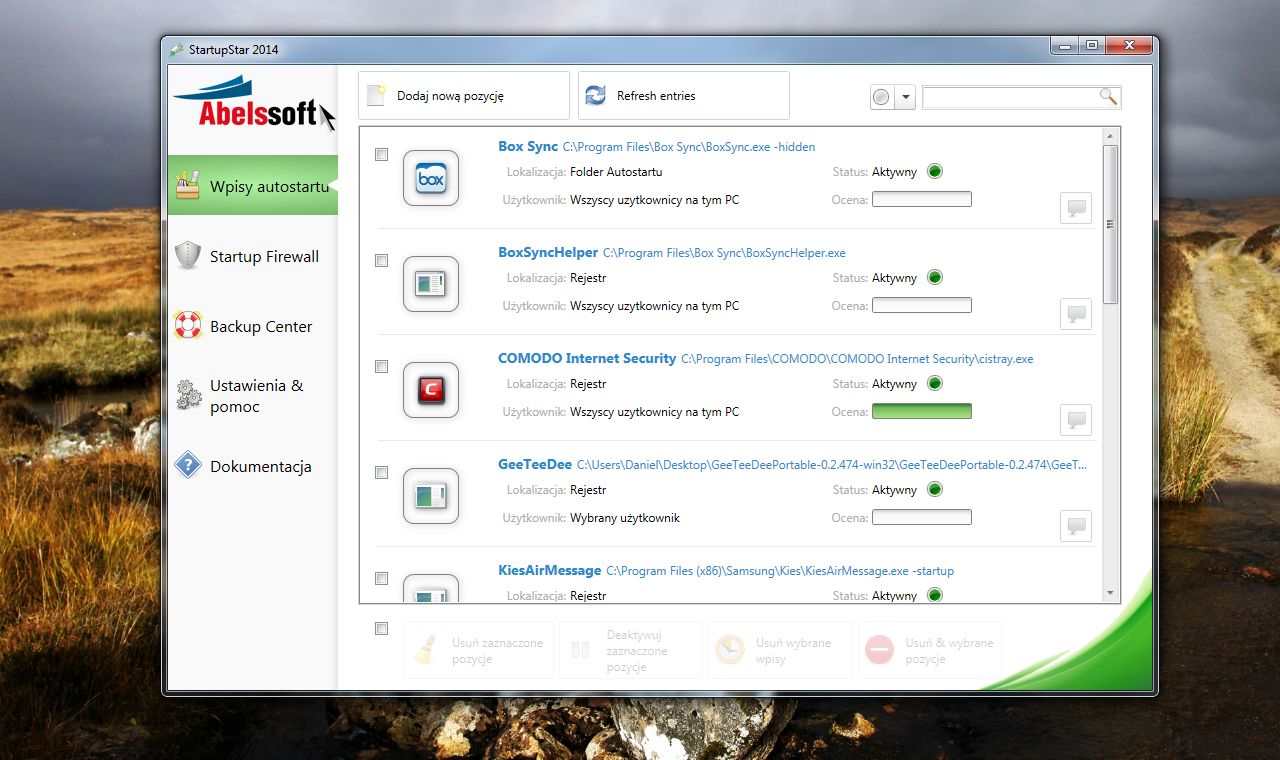Click the KiesAirMessage entry icon
The height and width of the screenshot is (760, 1280).
point(431,588)
